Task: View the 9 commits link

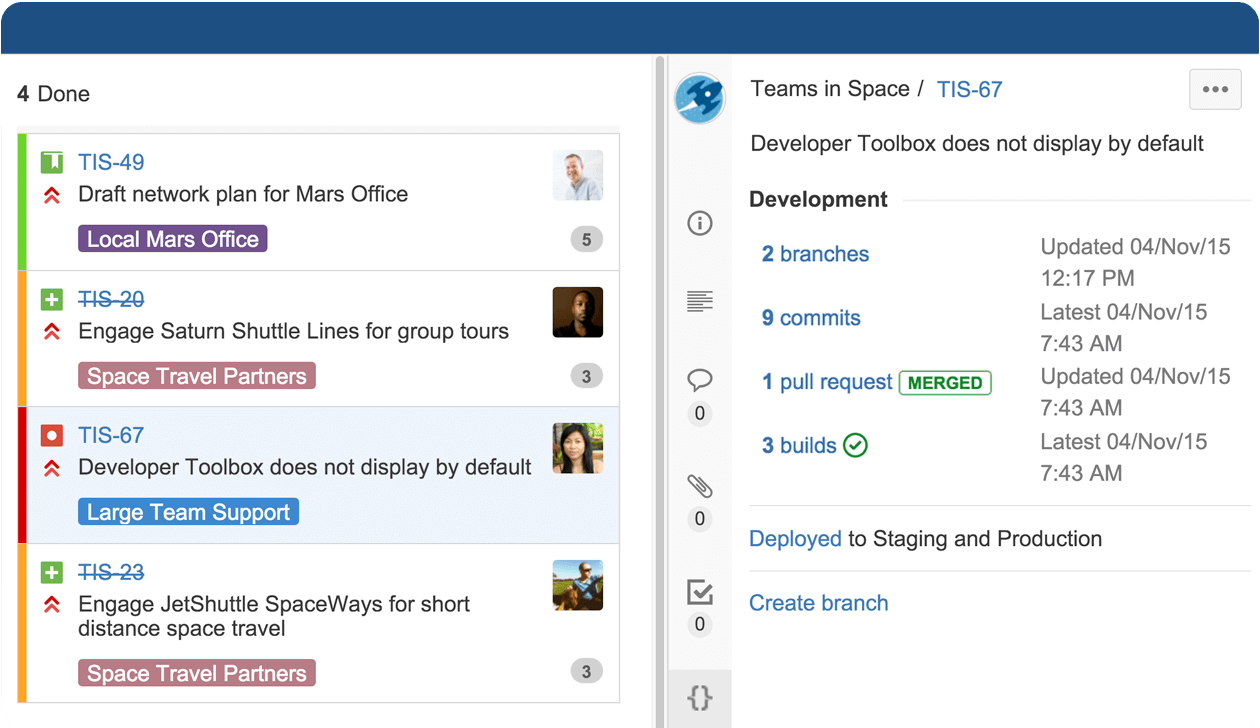Action: 811,318
